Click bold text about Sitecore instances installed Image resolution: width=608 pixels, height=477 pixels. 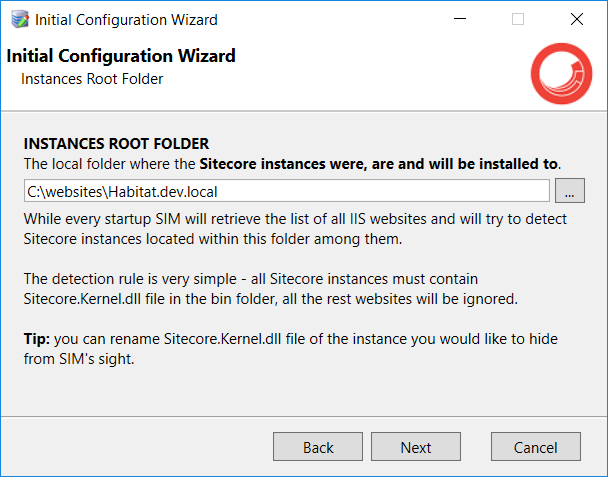tap(378, 164)
